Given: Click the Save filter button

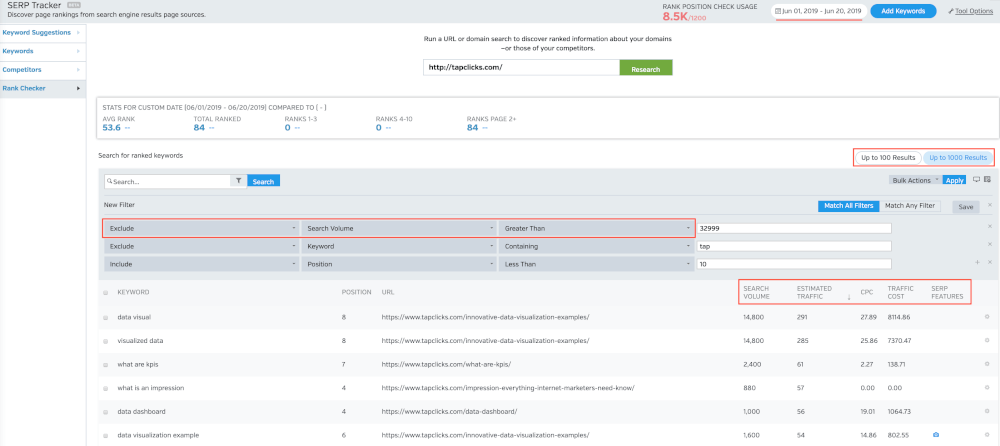Looking at the screenshot, I should (x=966, y=207).
